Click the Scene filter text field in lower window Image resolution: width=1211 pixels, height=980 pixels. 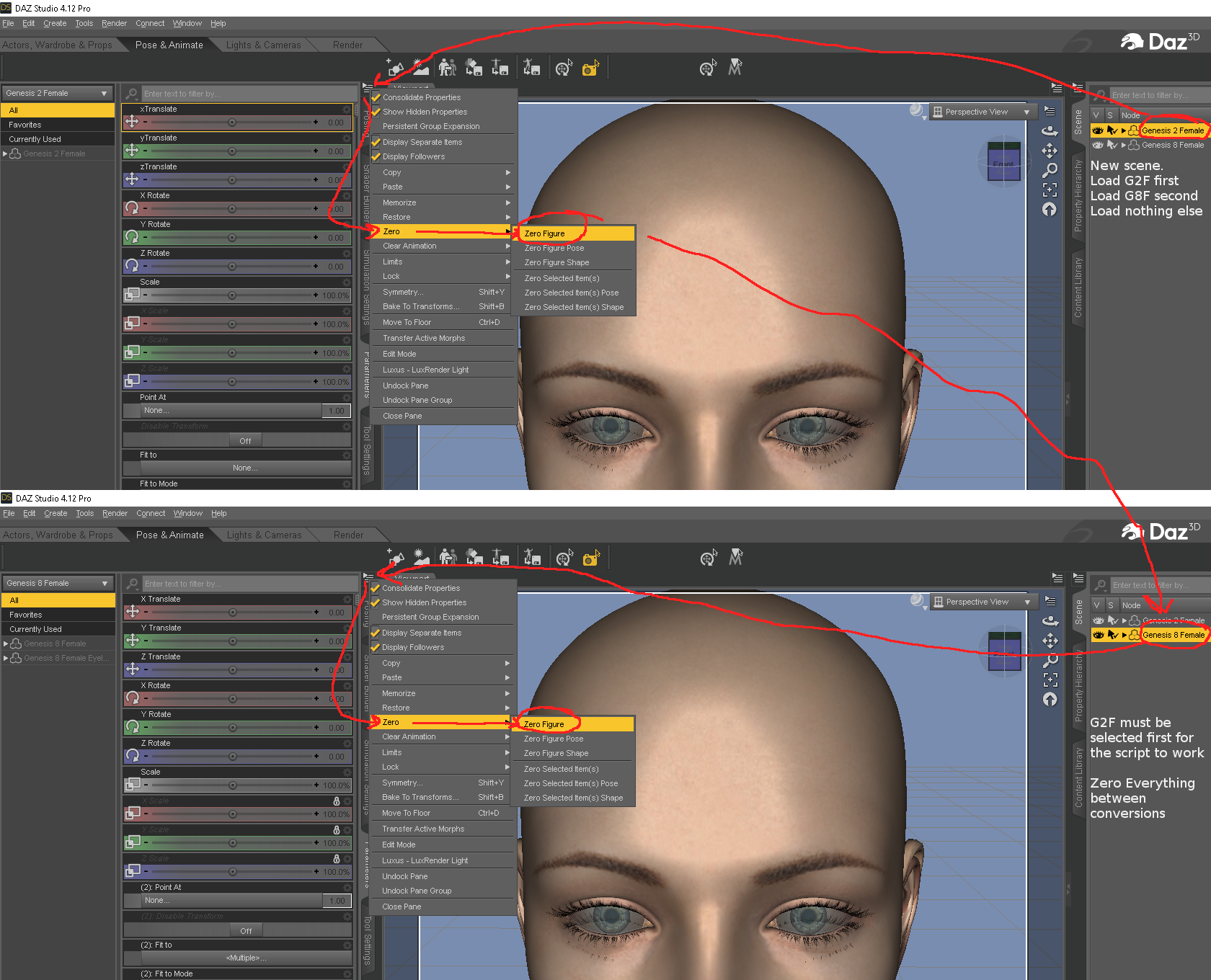point(1160,585)
